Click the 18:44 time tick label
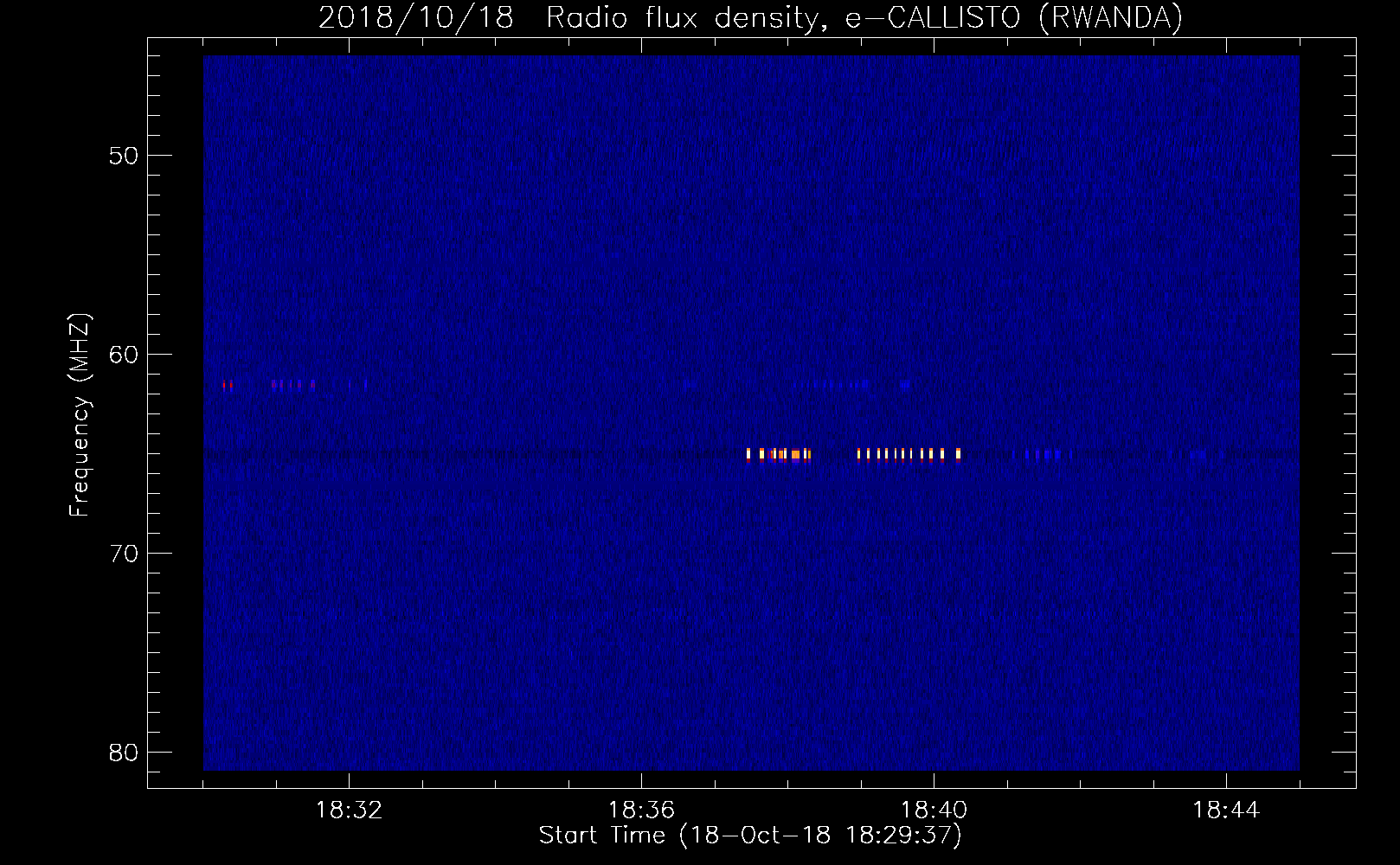 coord(1226,811)
